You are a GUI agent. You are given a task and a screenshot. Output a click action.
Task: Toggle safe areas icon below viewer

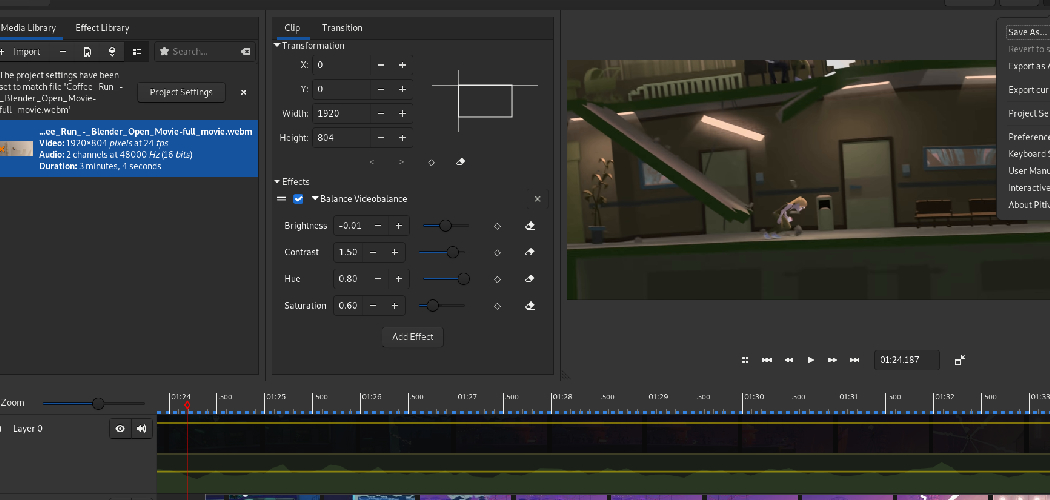click(x=745, y=360)
